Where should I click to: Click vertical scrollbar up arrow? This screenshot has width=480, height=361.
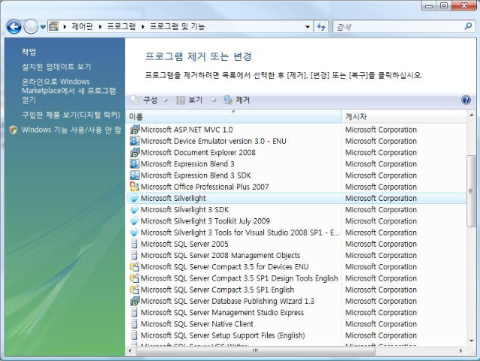point(471,115)
